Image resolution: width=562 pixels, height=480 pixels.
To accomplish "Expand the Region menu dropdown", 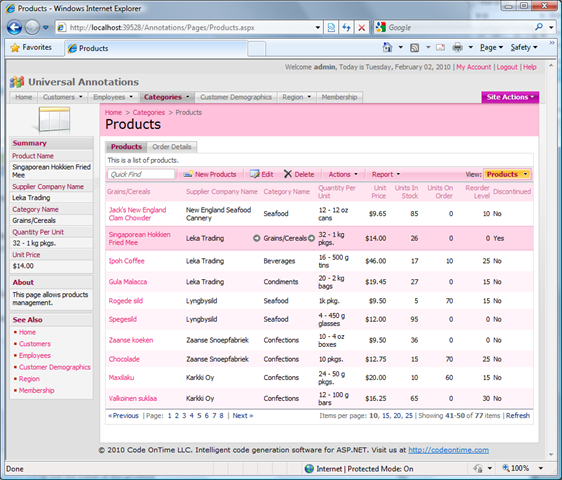I will click(309, 97).
